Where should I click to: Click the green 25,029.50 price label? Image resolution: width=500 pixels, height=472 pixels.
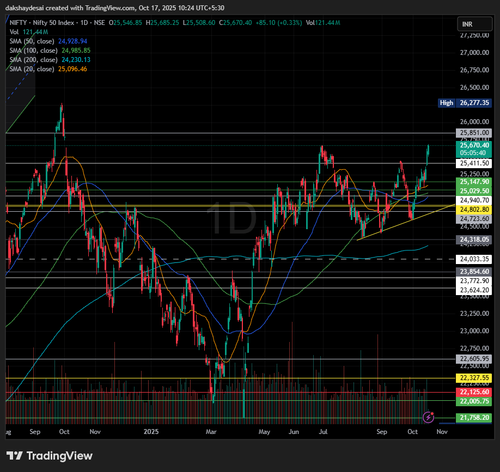coord(474,191)
